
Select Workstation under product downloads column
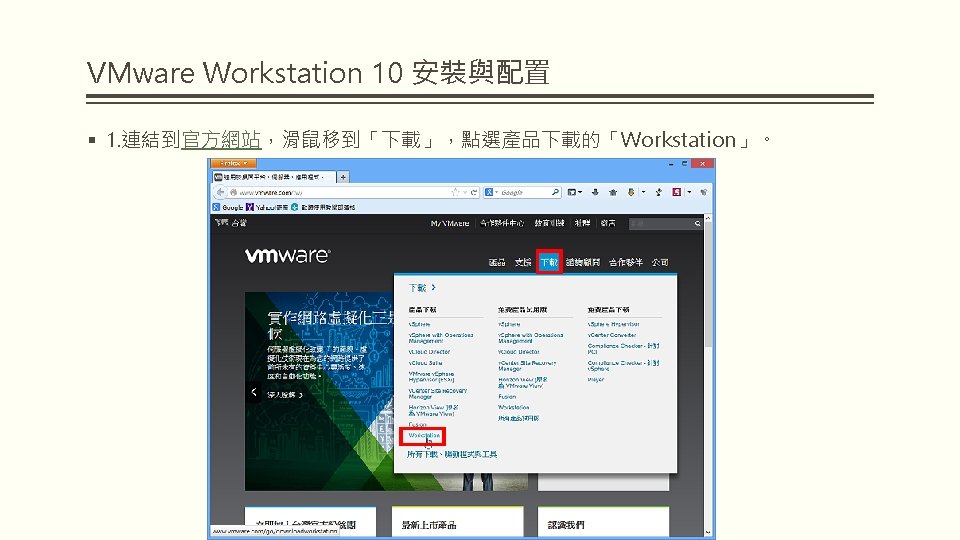[x=424, y=435]
